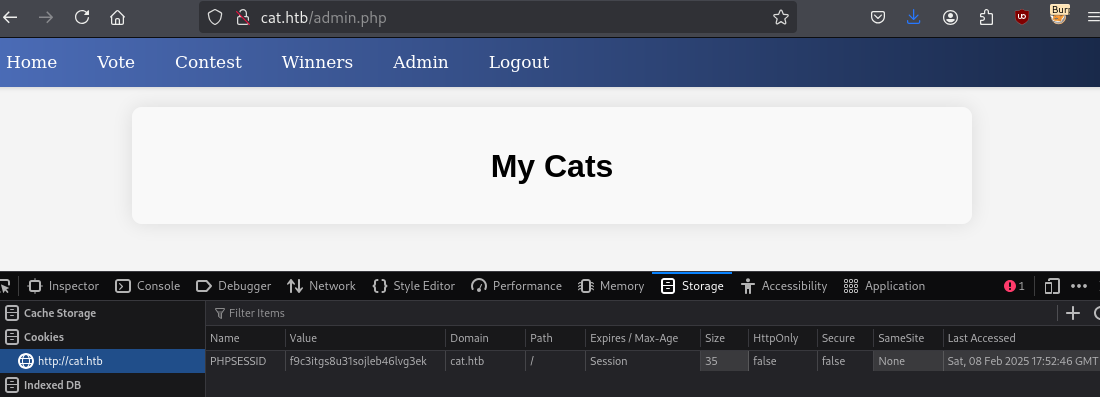Open the DevTools three-dot options menu
The width and height of the screenshot is (1100, 397).
(x=1079, y=286)
